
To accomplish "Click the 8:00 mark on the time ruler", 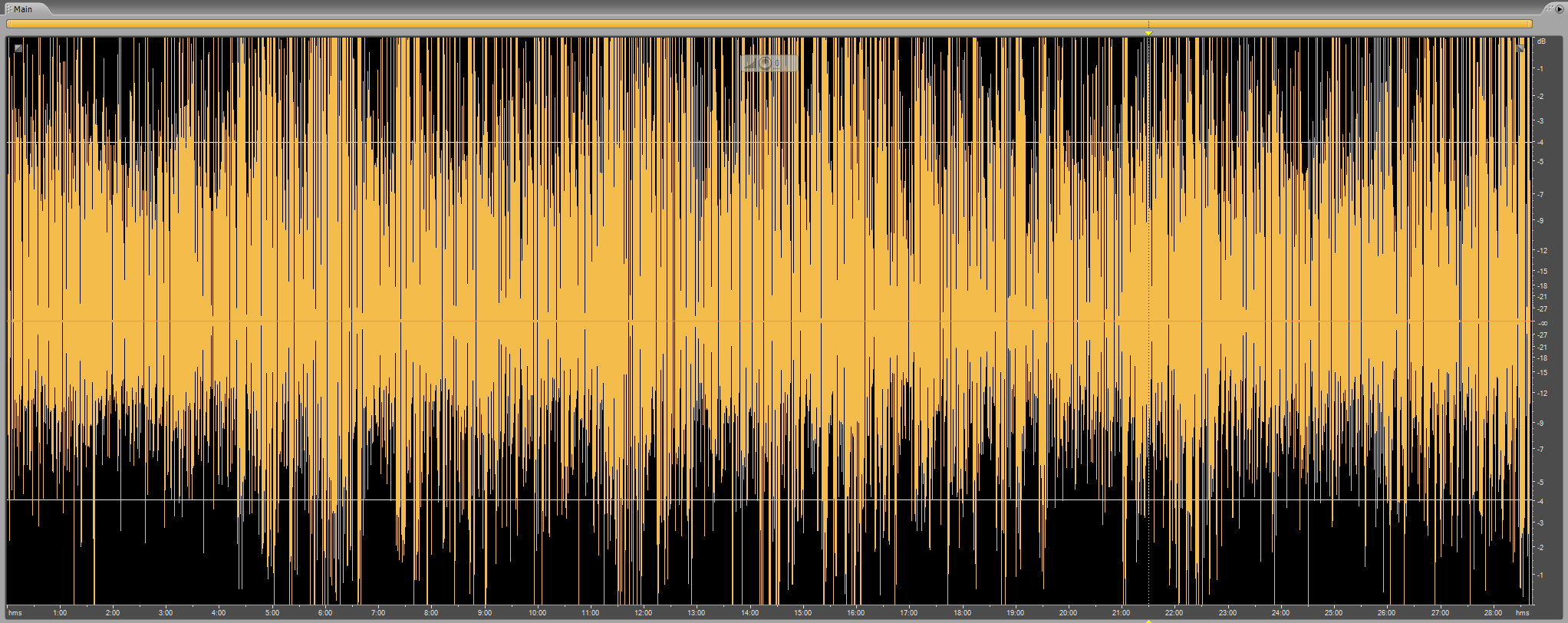I will tap(431, 612).
